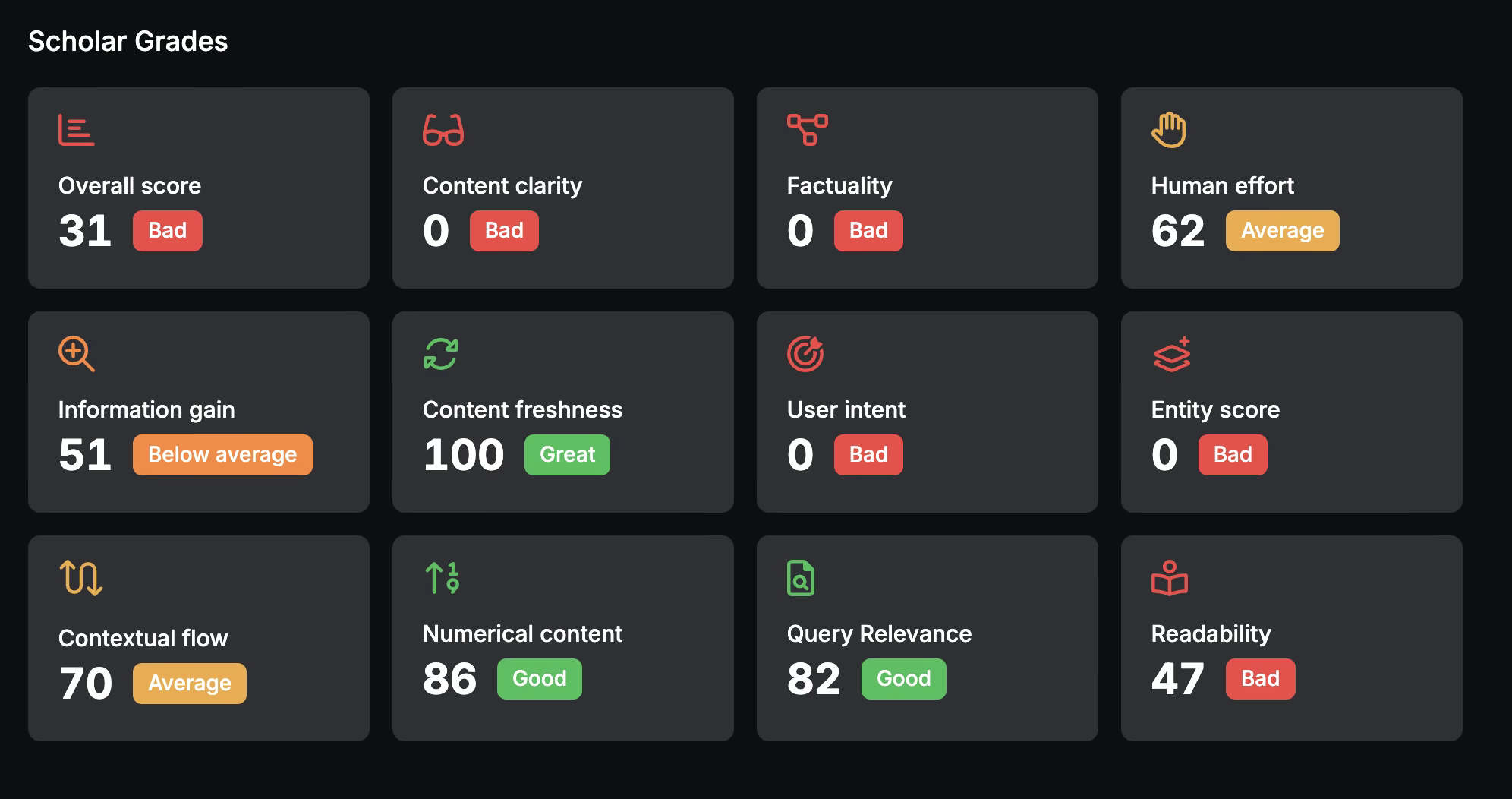The image size is (1512, 799).
Task: Click the Human effort value 62
Action: click(1178, 231)
